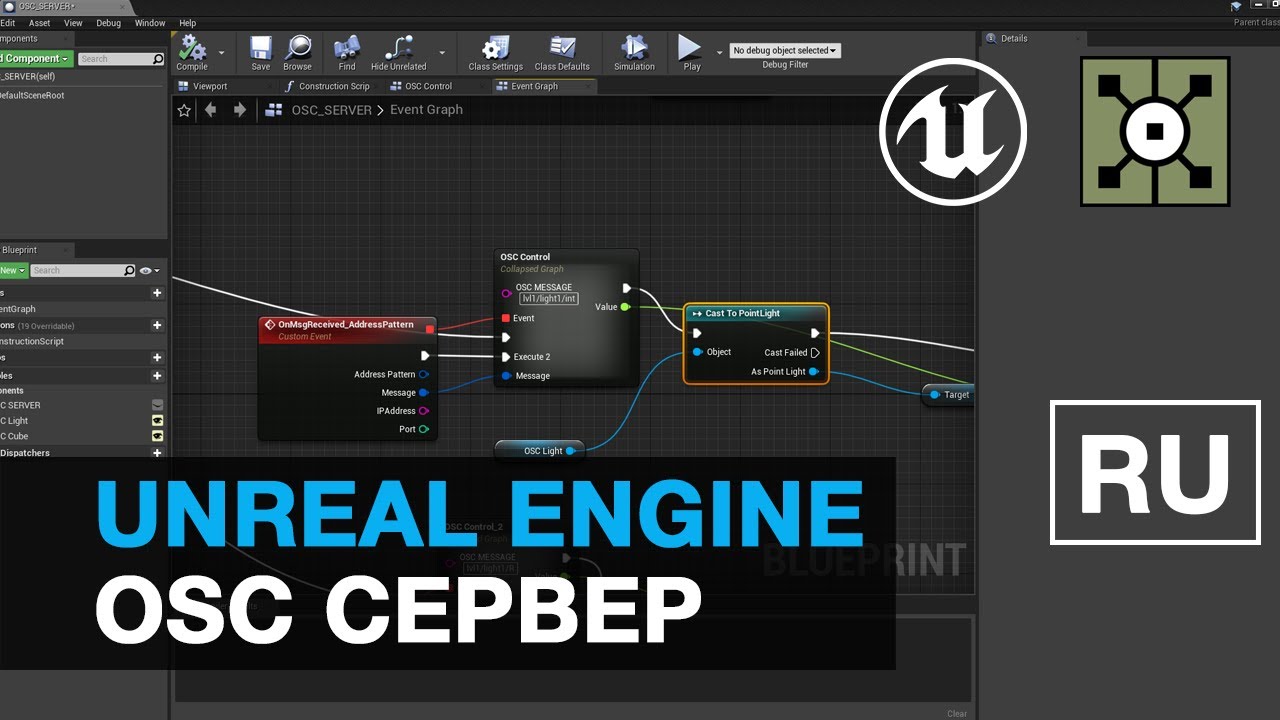Image resolution: width=1280 pixels, height=720 pixels.
Task: Click the Object input pin on Cast To PointLight
Action: [x=697, y=352]
